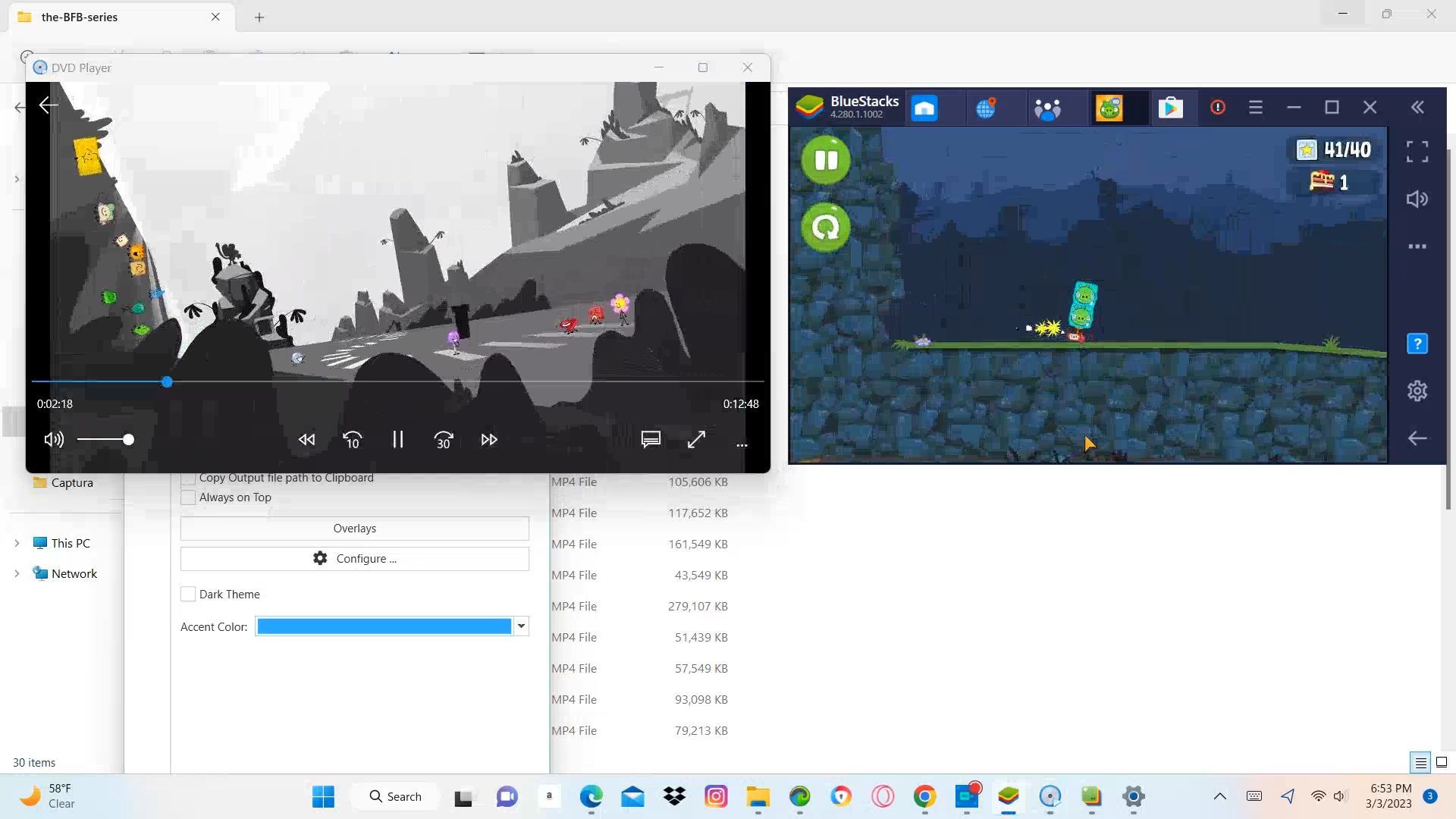The image size is (1456, 819).
Task: Pause the Bad Piggies game
Action: (826, 160)
